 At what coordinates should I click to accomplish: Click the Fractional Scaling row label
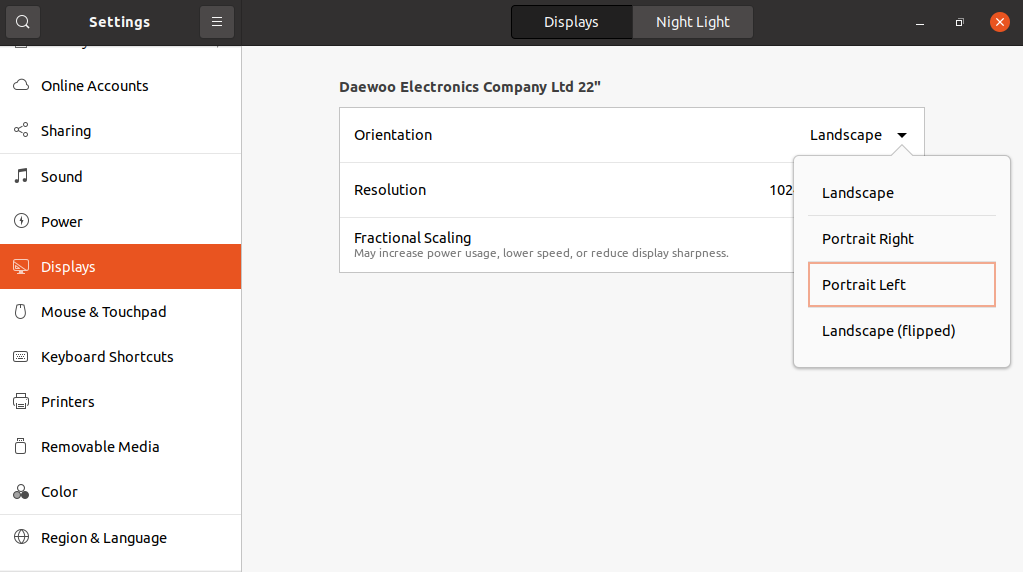(x=412, y=238)
